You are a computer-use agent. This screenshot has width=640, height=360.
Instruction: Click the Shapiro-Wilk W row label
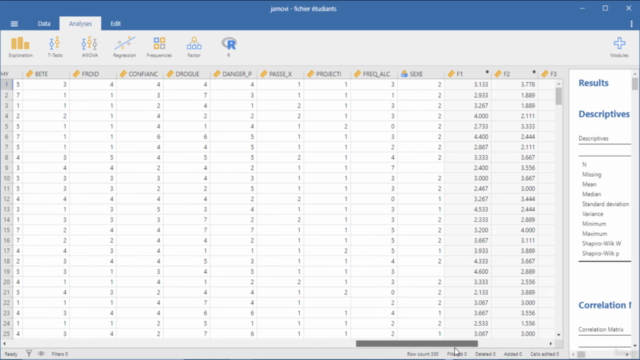coord(602,243)
